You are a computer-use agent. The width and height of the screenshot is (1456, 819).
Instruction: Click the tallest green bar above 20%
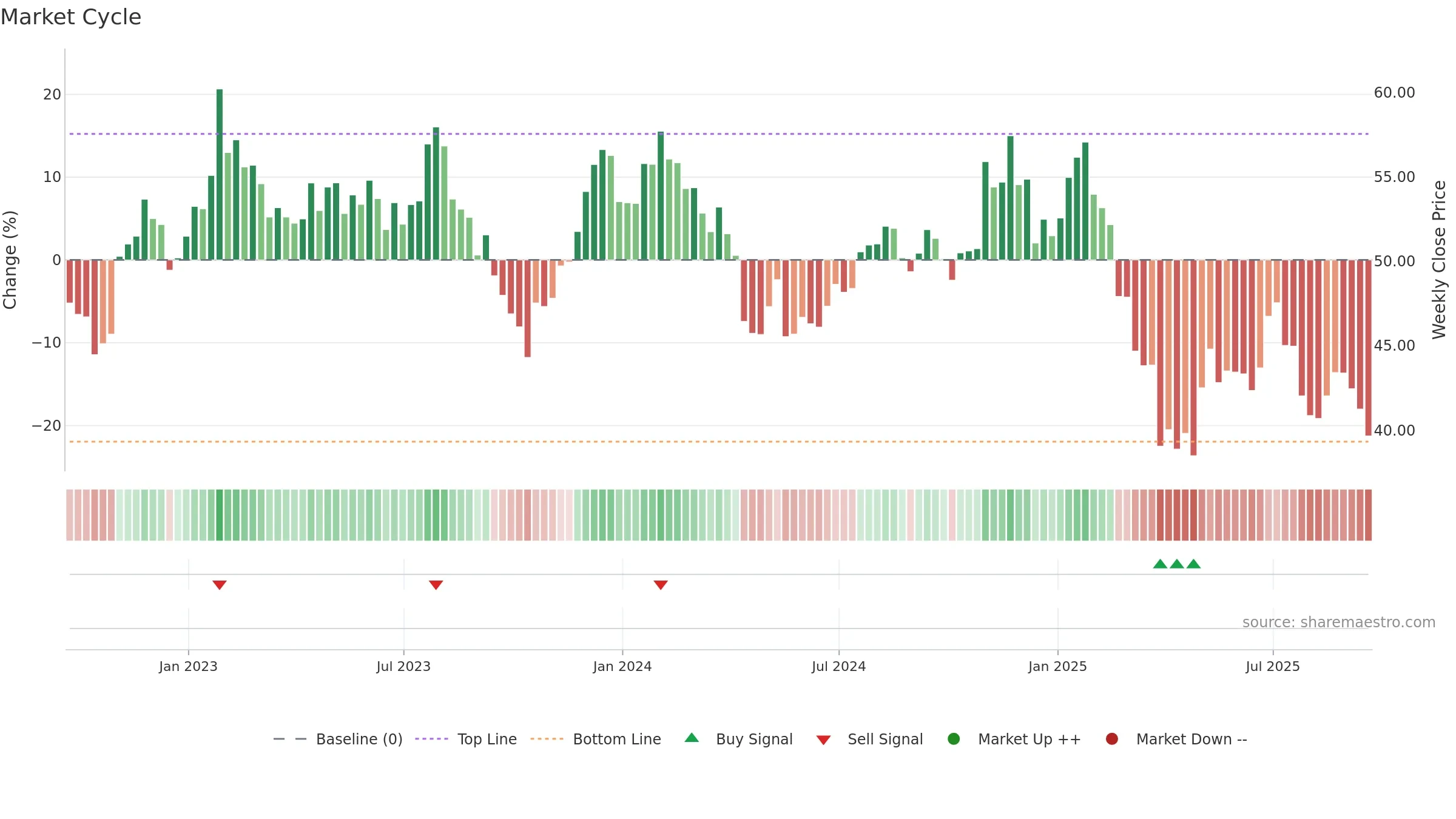(x=220, y=175)
